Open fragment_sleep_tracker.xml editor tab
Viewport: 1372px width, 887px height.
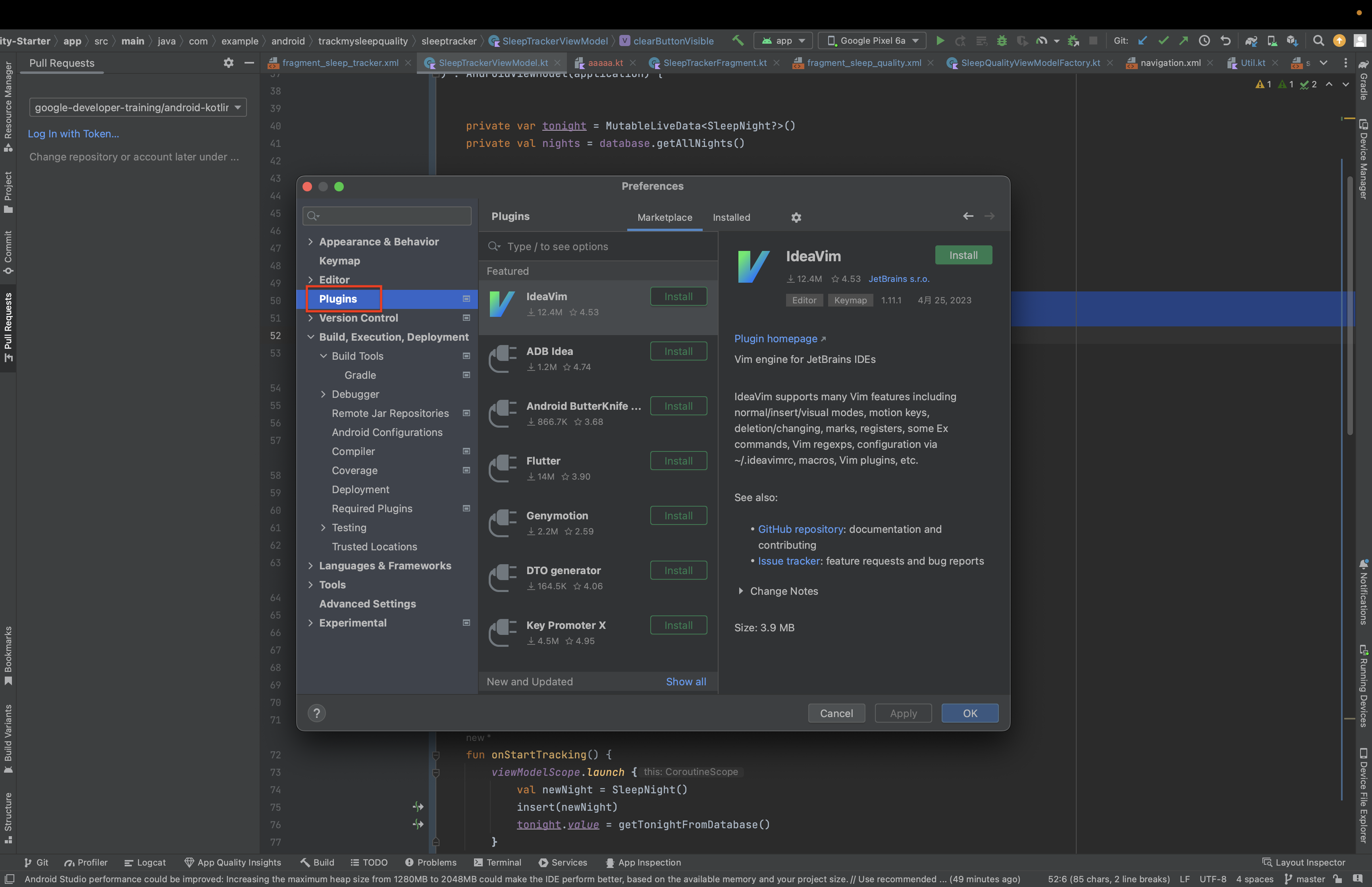pyautogui.click(x=340, y=63)
